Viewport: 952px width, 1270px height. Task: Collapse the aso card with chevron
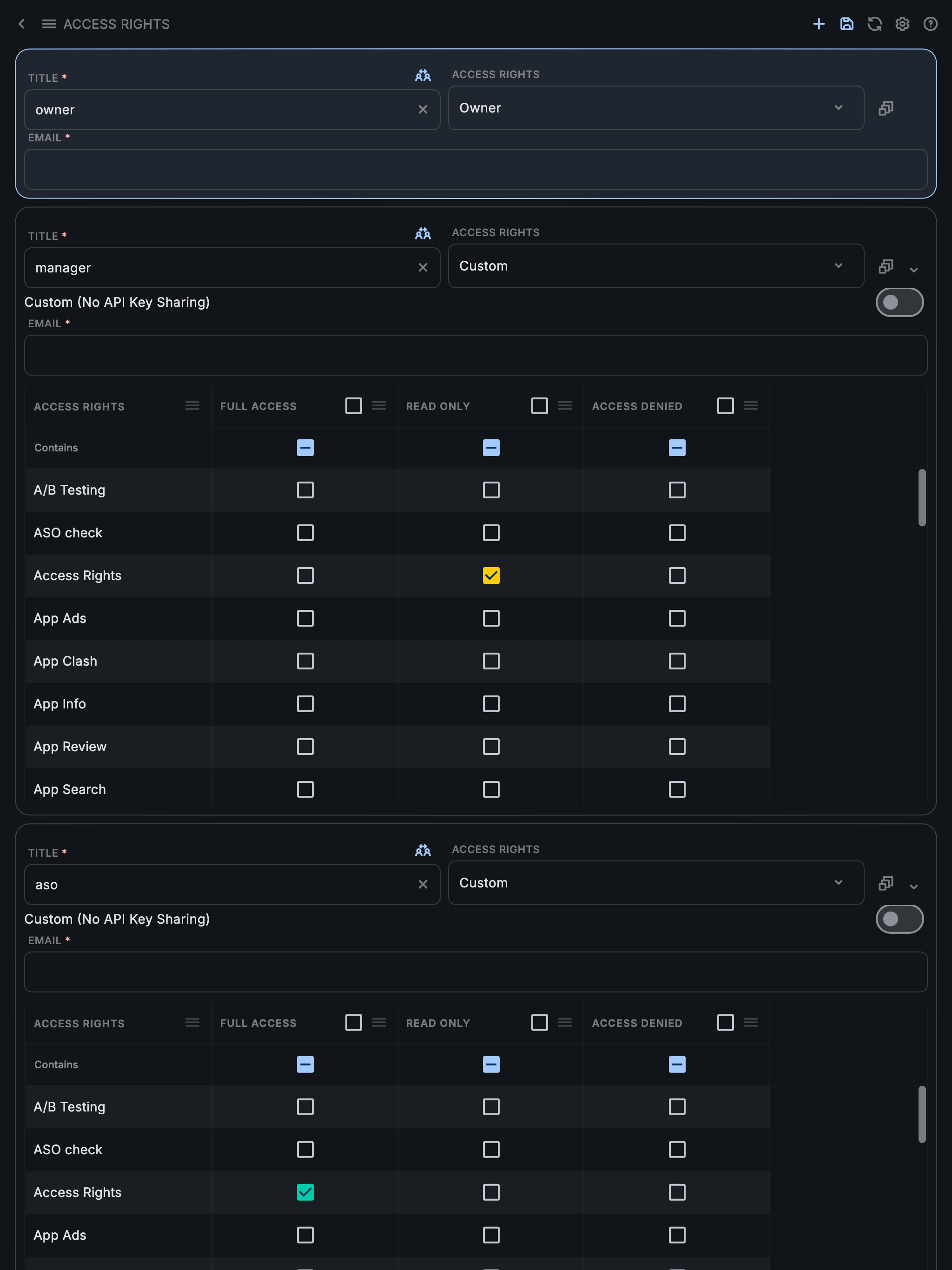pos(913,886)
